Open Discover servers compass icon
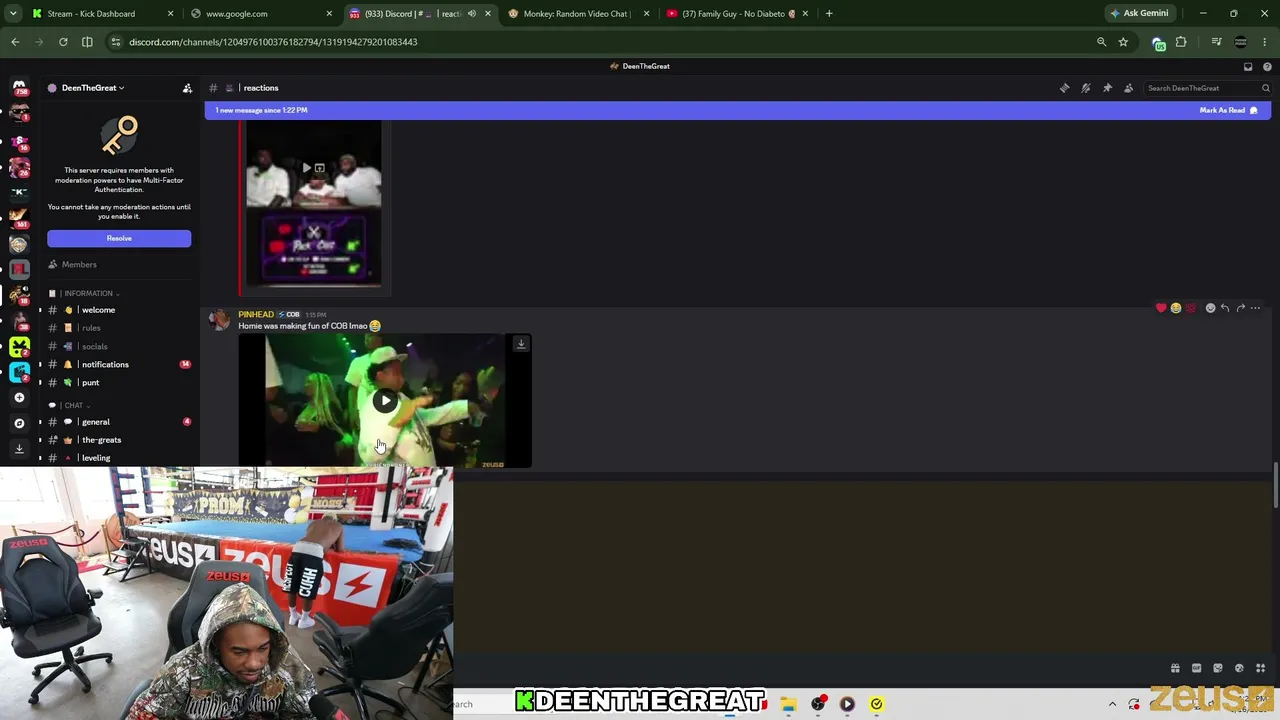The width and height of the screenshot is (1280, 720). 19,423
